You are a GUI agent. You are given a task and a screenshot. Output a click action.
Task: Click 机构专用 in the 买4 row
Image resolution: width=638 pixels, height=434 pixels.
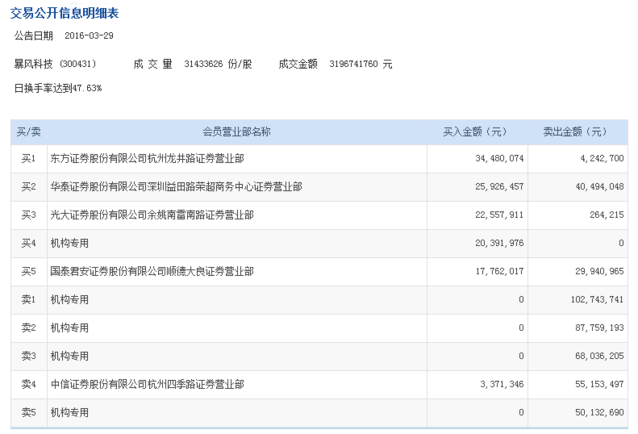point(70,243)
